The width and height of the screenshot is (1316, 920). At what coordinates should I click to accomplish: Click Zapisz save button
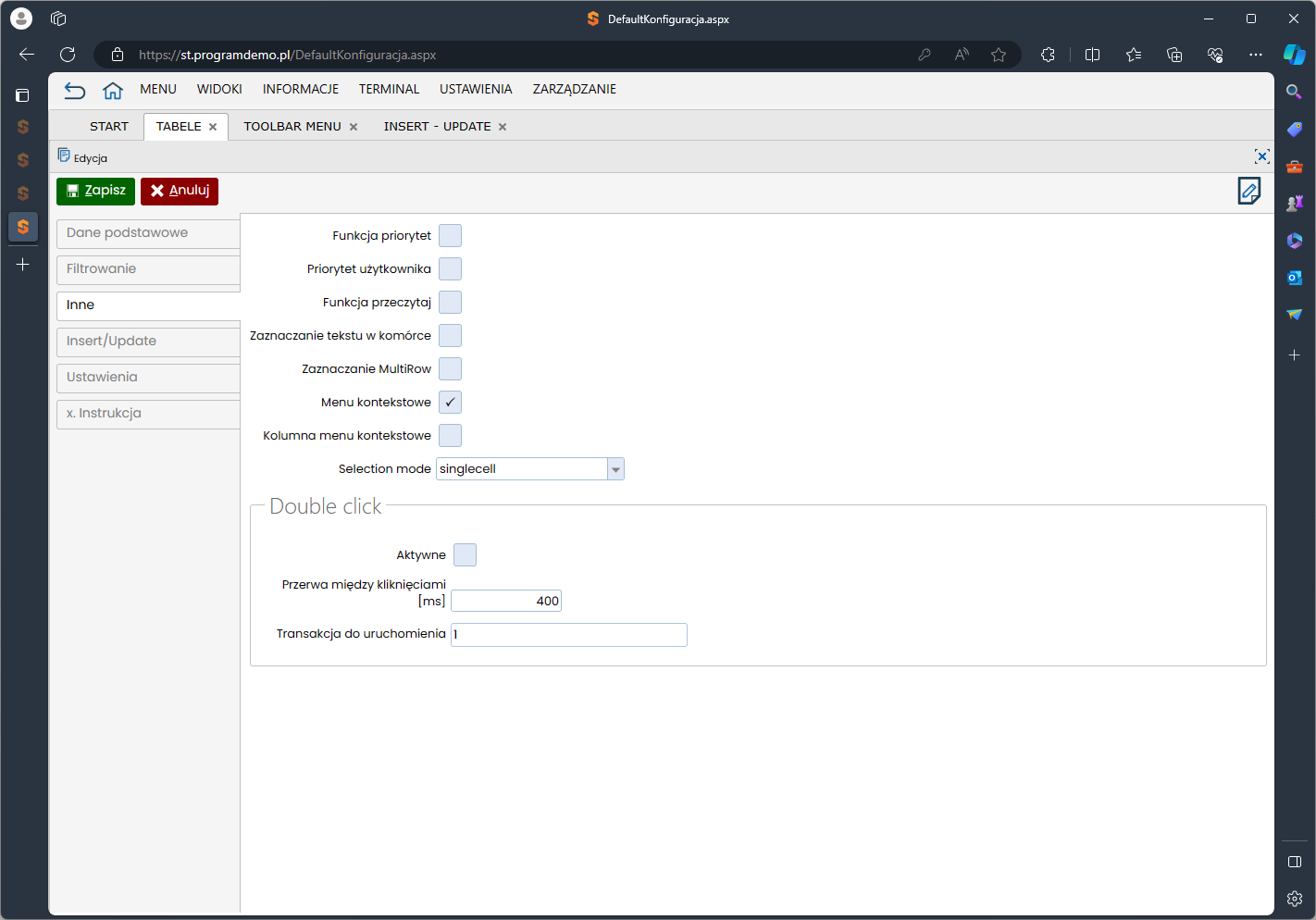96,191
